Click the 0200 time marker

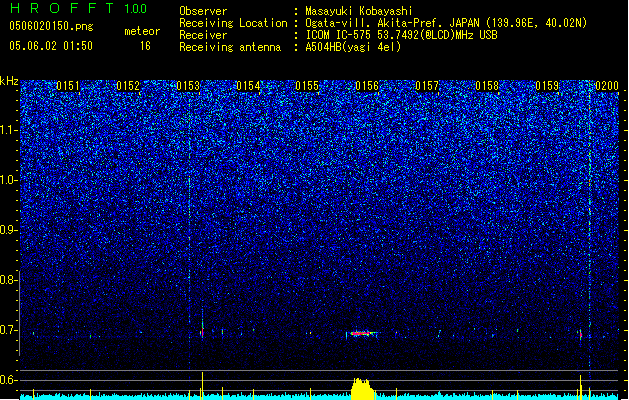tap(607, 86)
